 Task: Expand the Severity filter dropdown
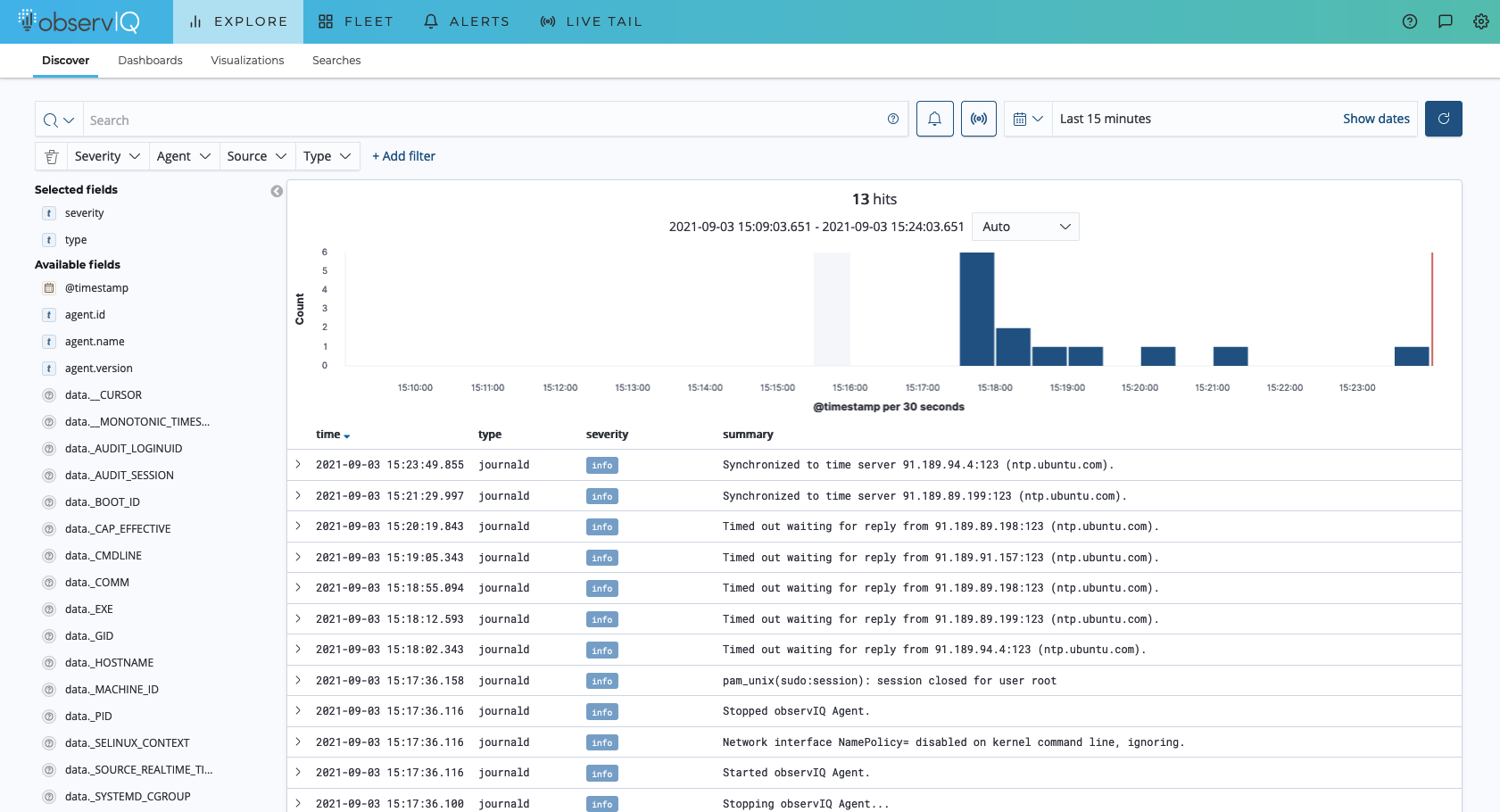pyautogui.click(x=107, y=156)
